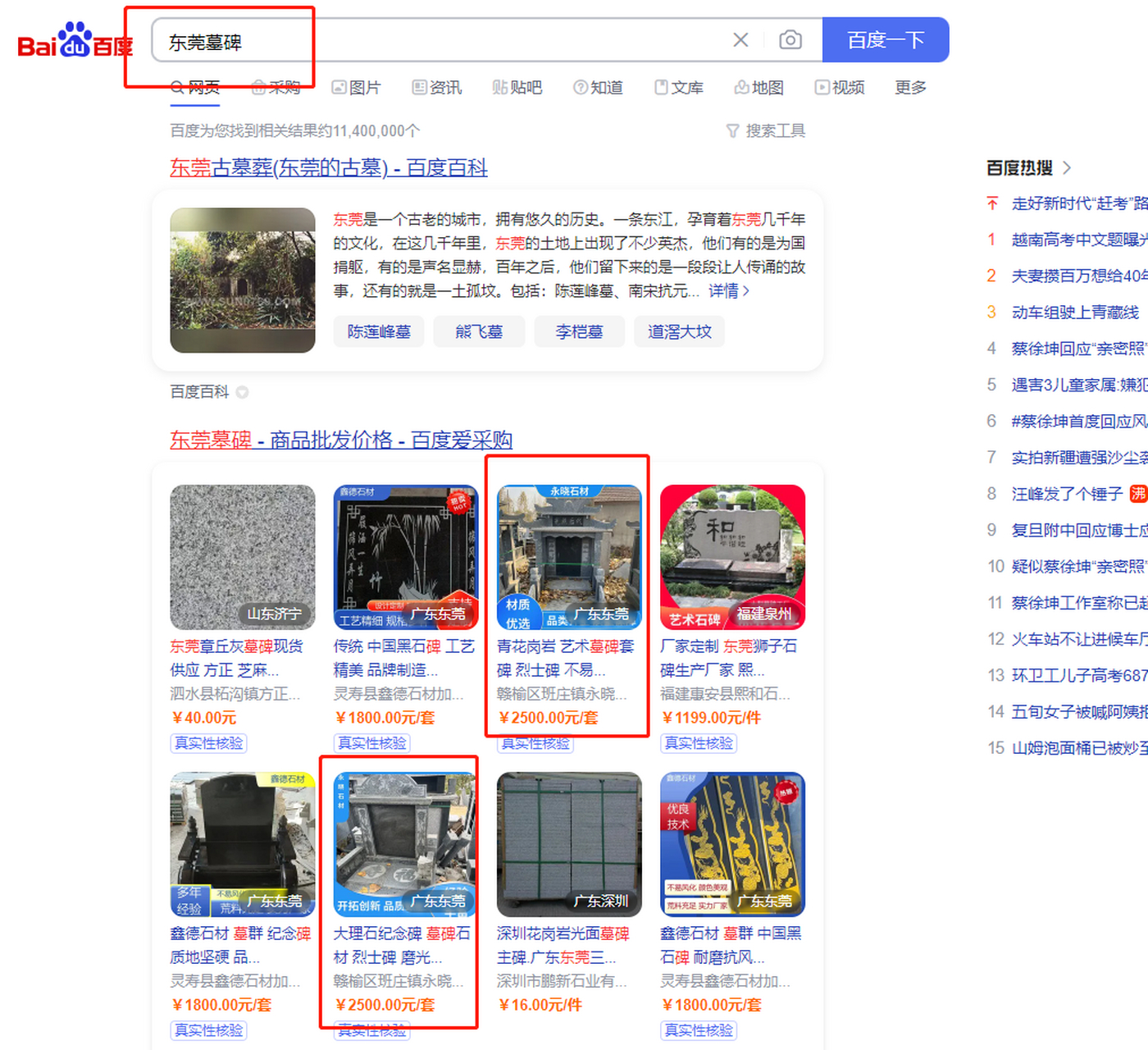This screenshot has height=1050, width=1148.
Task: Open 深圳花岗岩光面墓碑 product title
Action: (563, 945)
